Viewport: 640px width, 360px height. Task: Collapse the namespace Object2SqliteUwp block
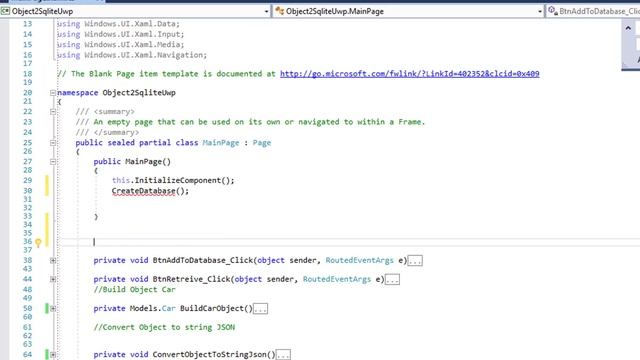53,93
